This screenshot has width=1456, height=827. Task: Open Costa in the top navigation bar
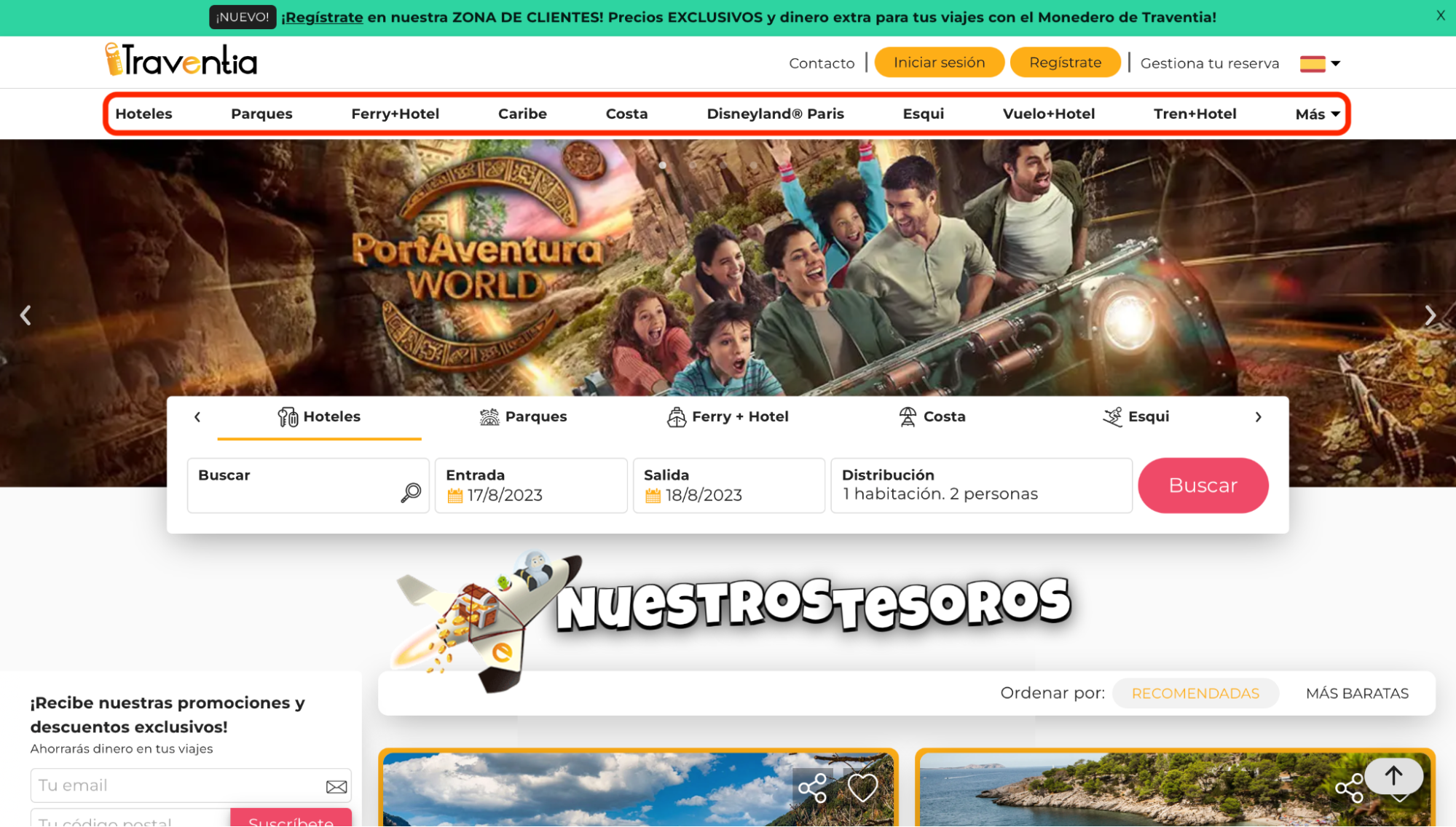[626, 114]
